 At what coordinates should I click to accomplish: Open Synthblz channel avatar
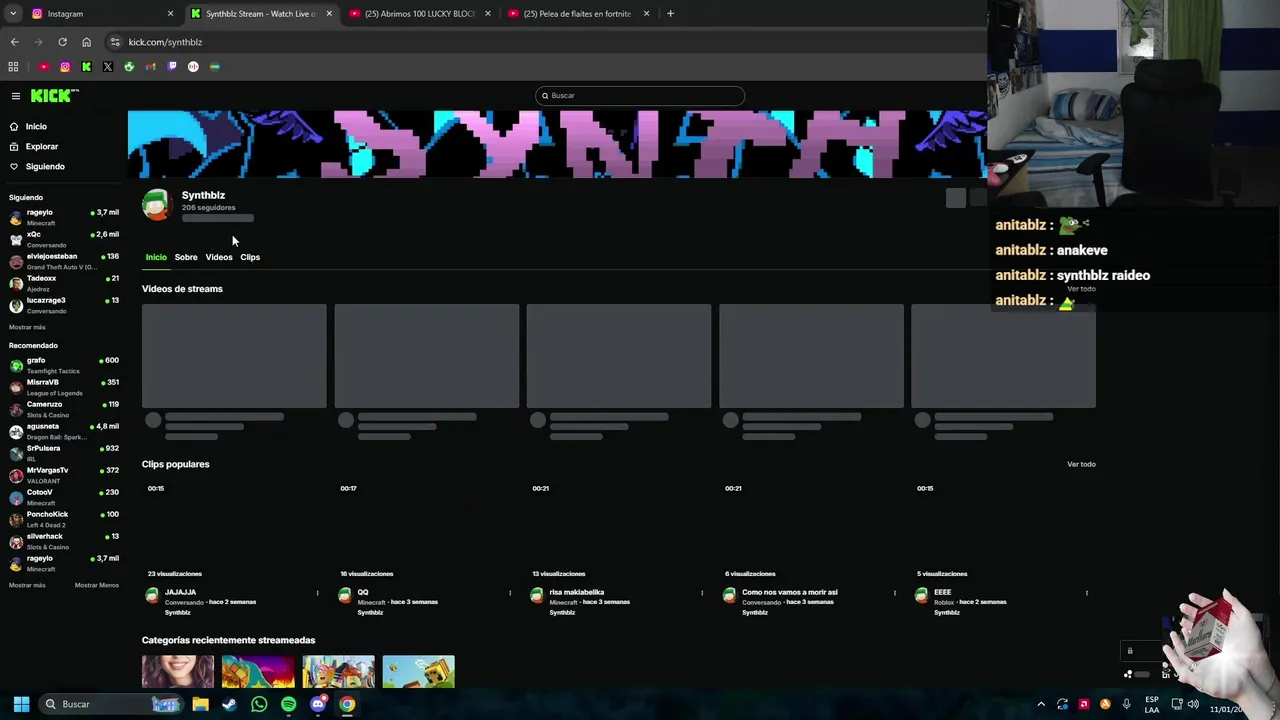[x=156, y=204]
